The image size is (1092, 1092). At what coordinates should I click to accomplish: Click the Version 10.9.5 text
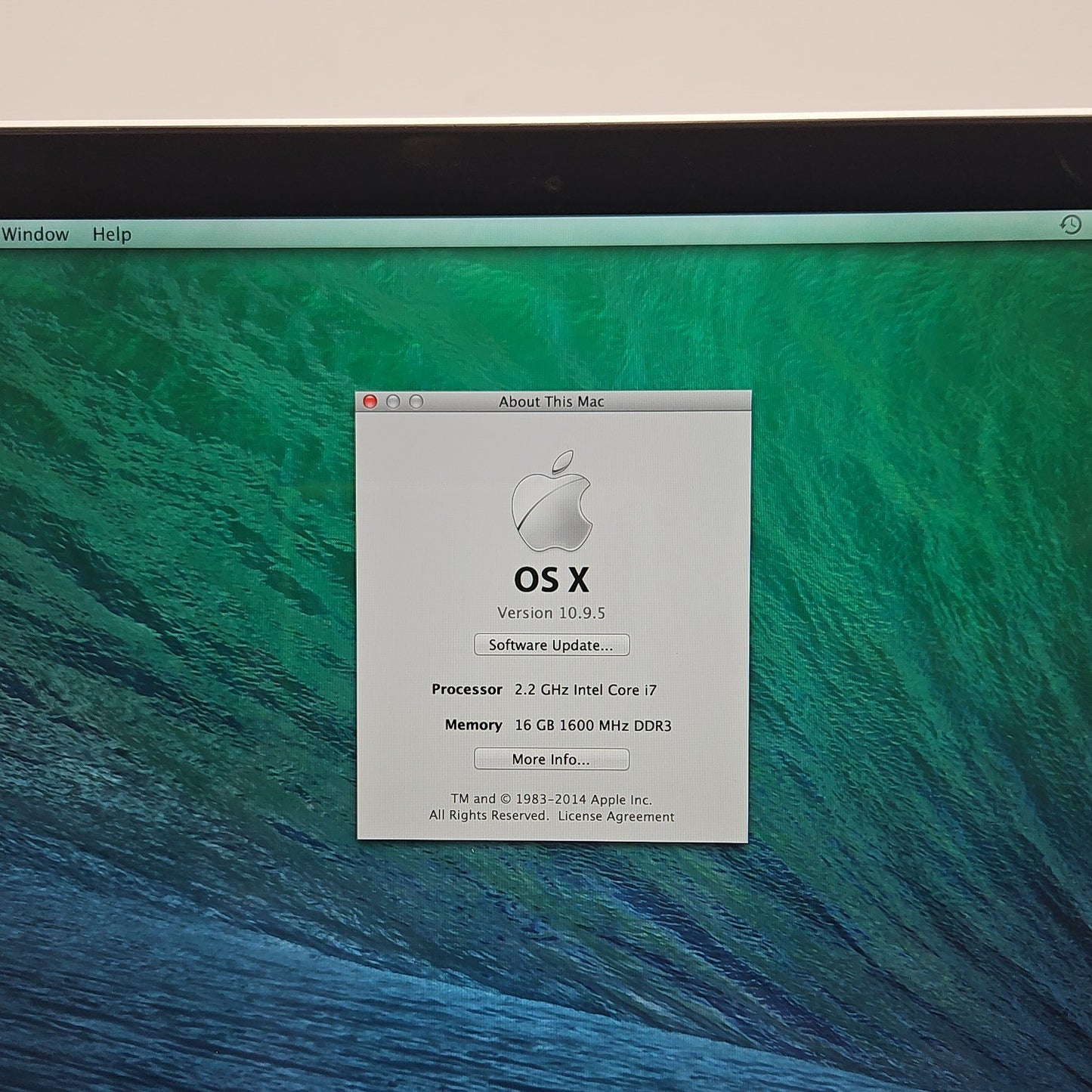tap(552, 613)
